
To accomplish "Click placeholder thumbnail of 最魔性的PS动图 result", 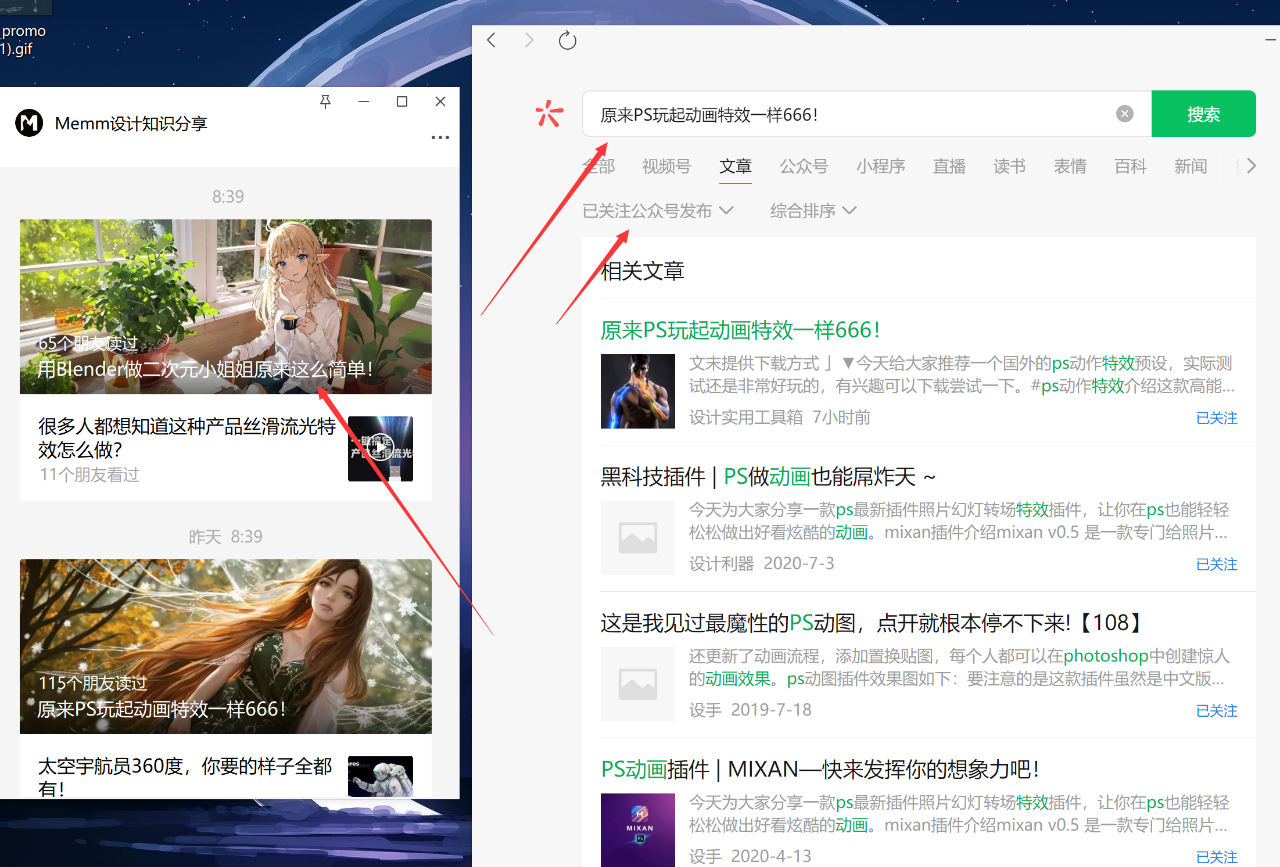I will pos(638,684).
